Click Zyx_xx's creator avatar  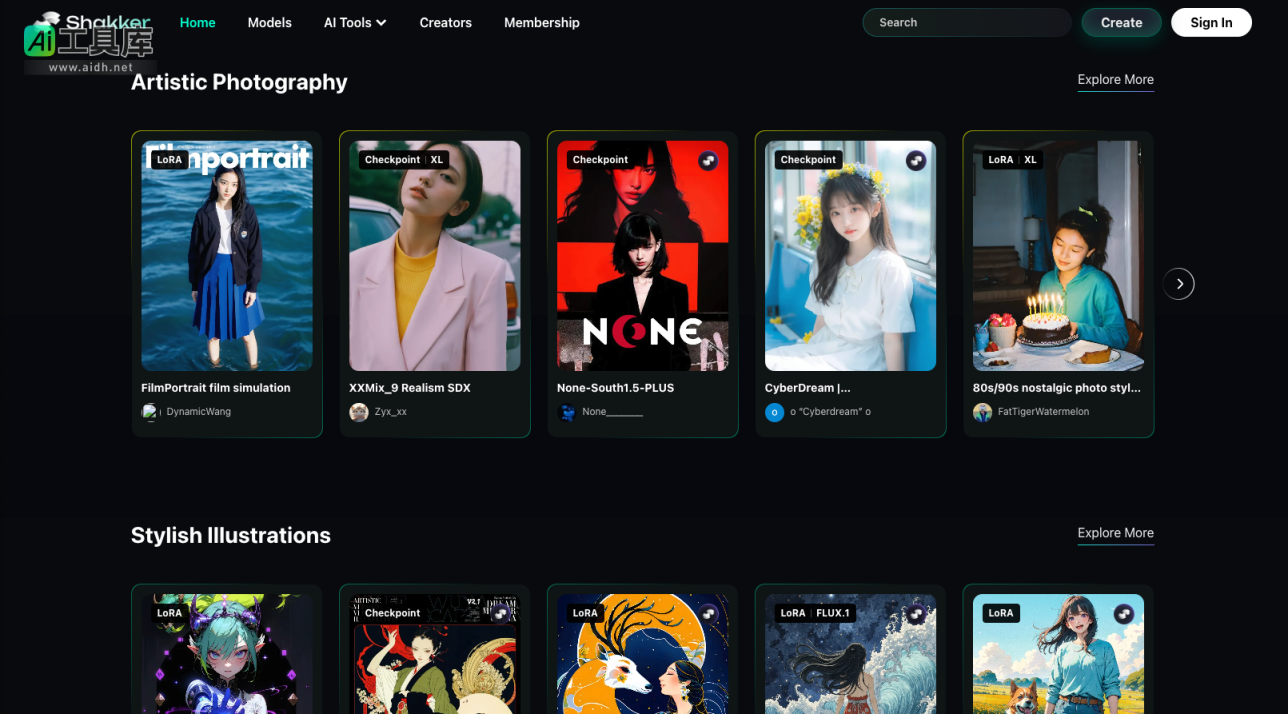pyautogui.click(x=359, y=412)
